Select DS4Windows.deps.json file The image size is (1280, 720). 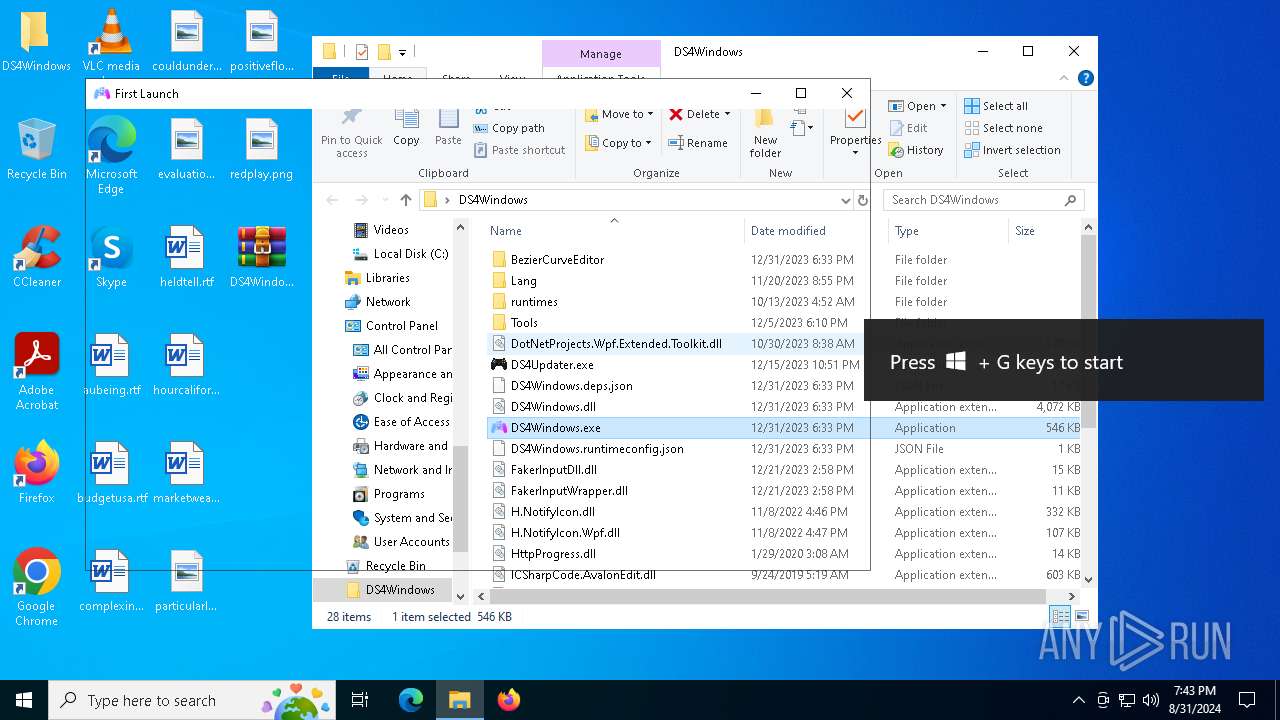point(571,386)
